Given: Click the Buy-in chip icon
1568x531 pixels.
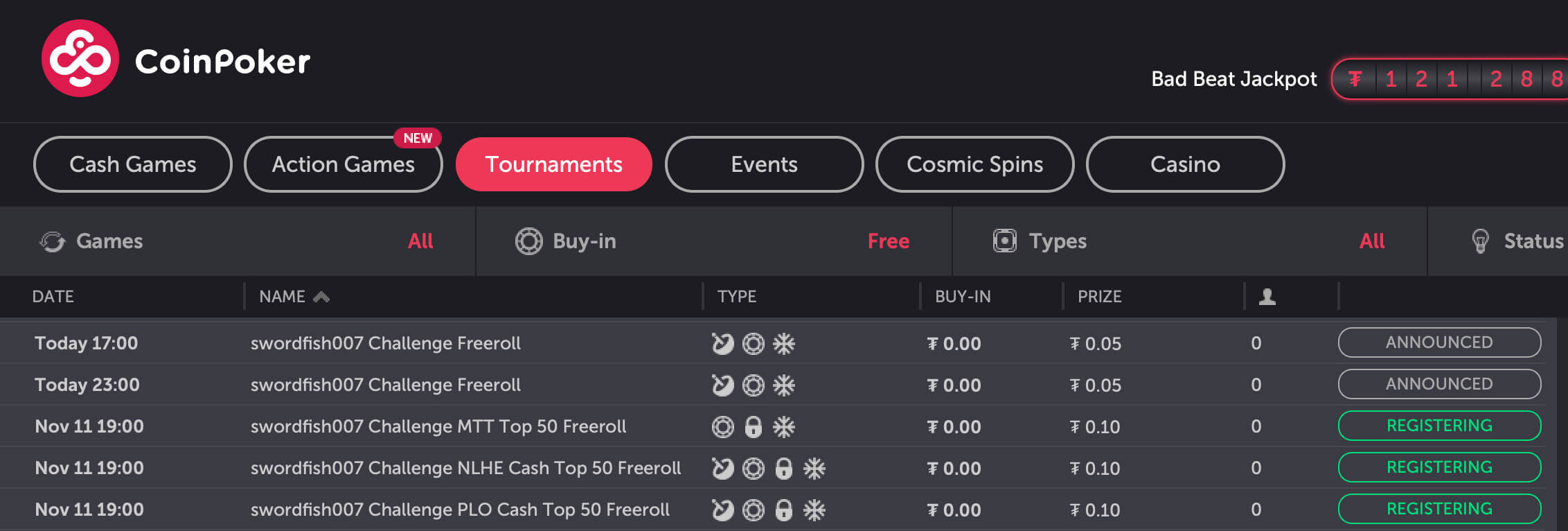Looking at the screenshot, I should (528, 241).
